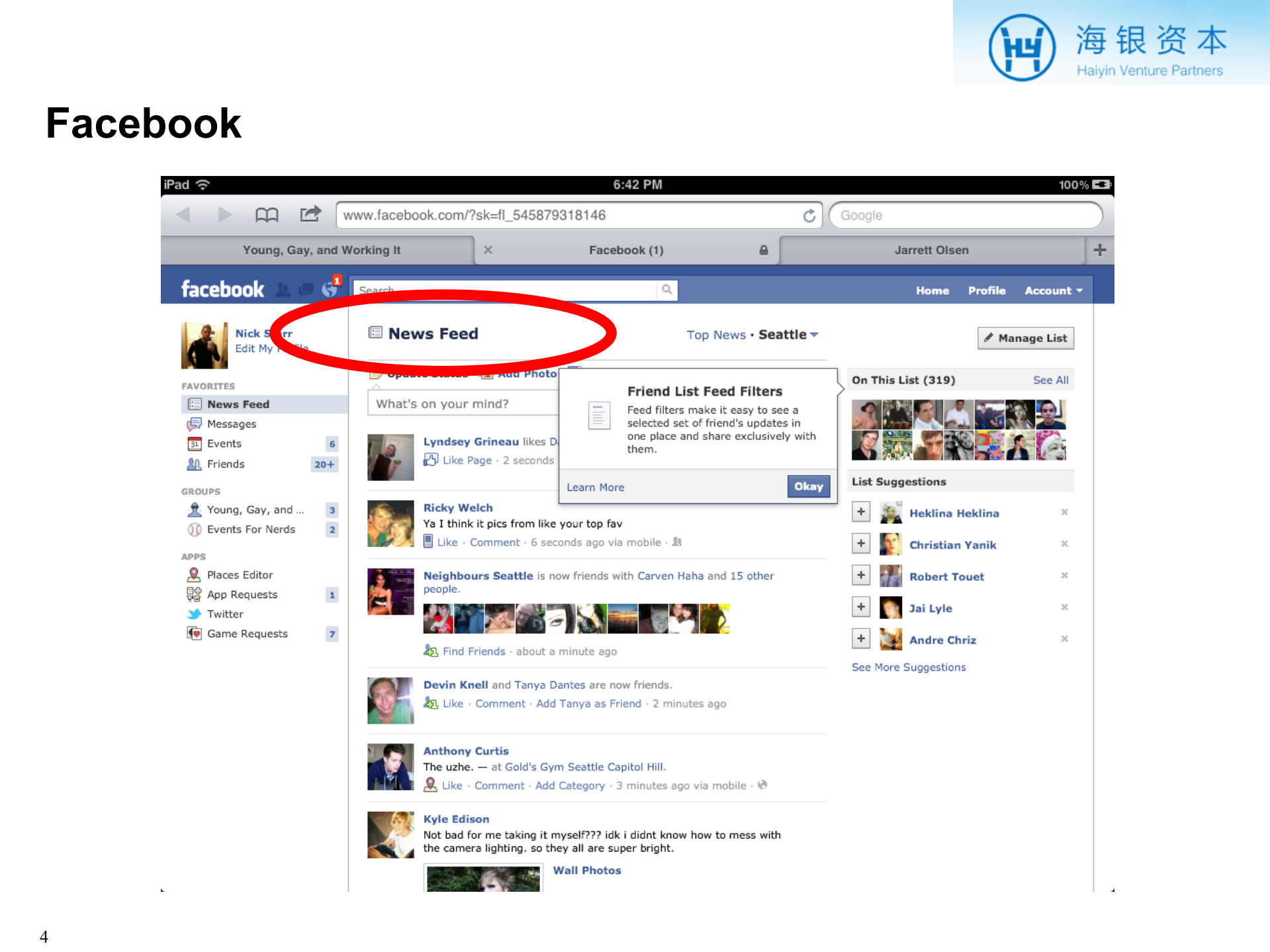The width and height of the screenshot is (1270, 952).
Task: Click the Facebook messages icon in header
Action: coord(306,290)
